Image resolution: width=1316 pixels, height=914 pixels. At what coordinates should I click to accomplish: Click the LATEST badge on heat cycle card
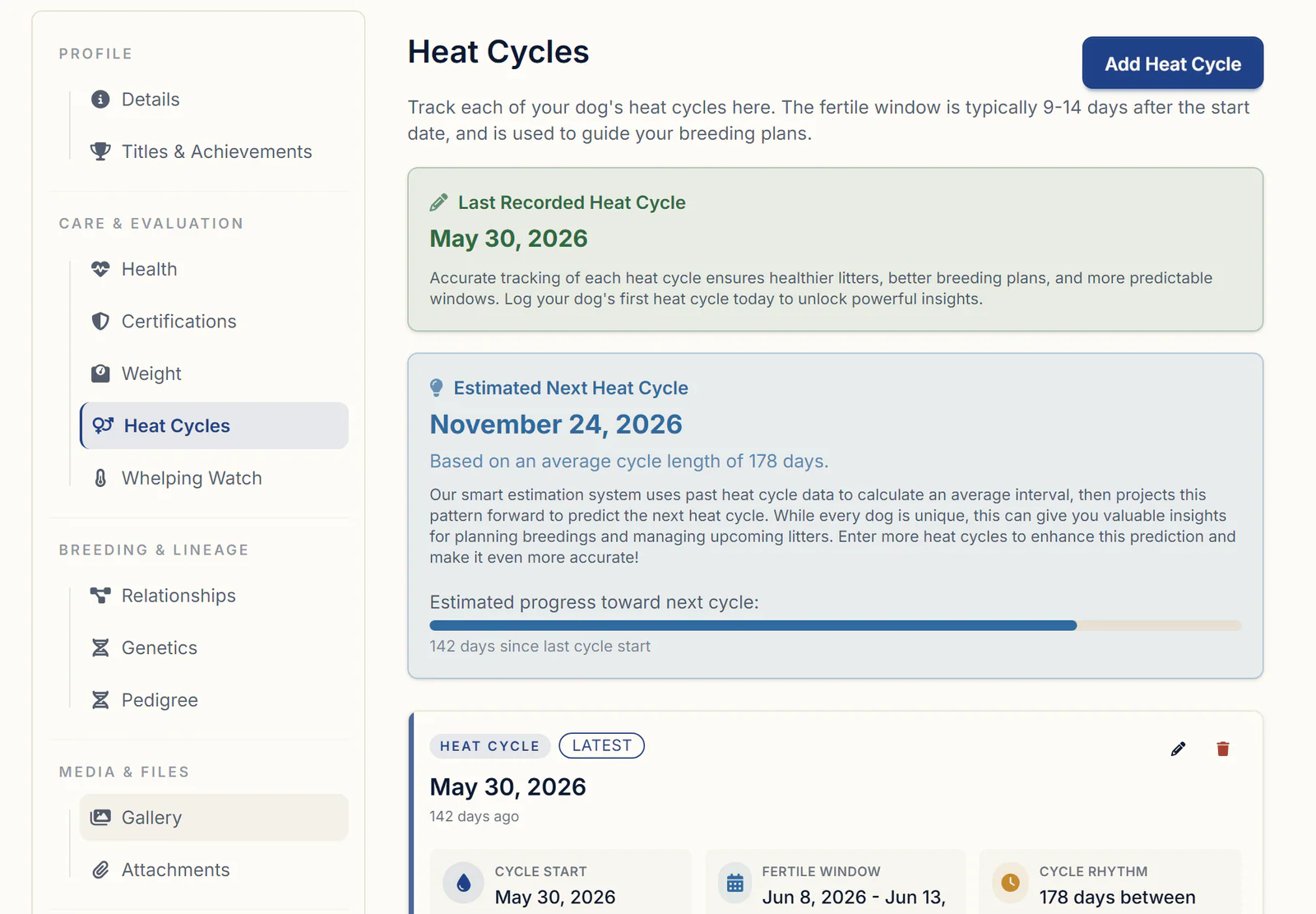click(601, 745)
